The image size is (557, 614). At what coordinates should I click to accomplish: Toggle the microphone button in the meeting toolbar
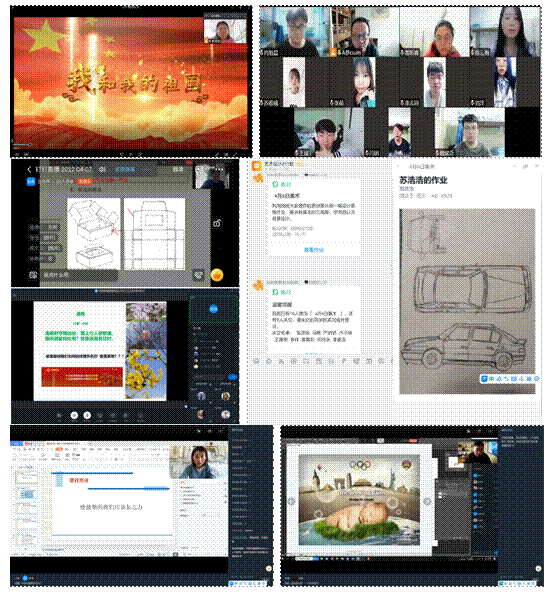[x=74, y=415]
